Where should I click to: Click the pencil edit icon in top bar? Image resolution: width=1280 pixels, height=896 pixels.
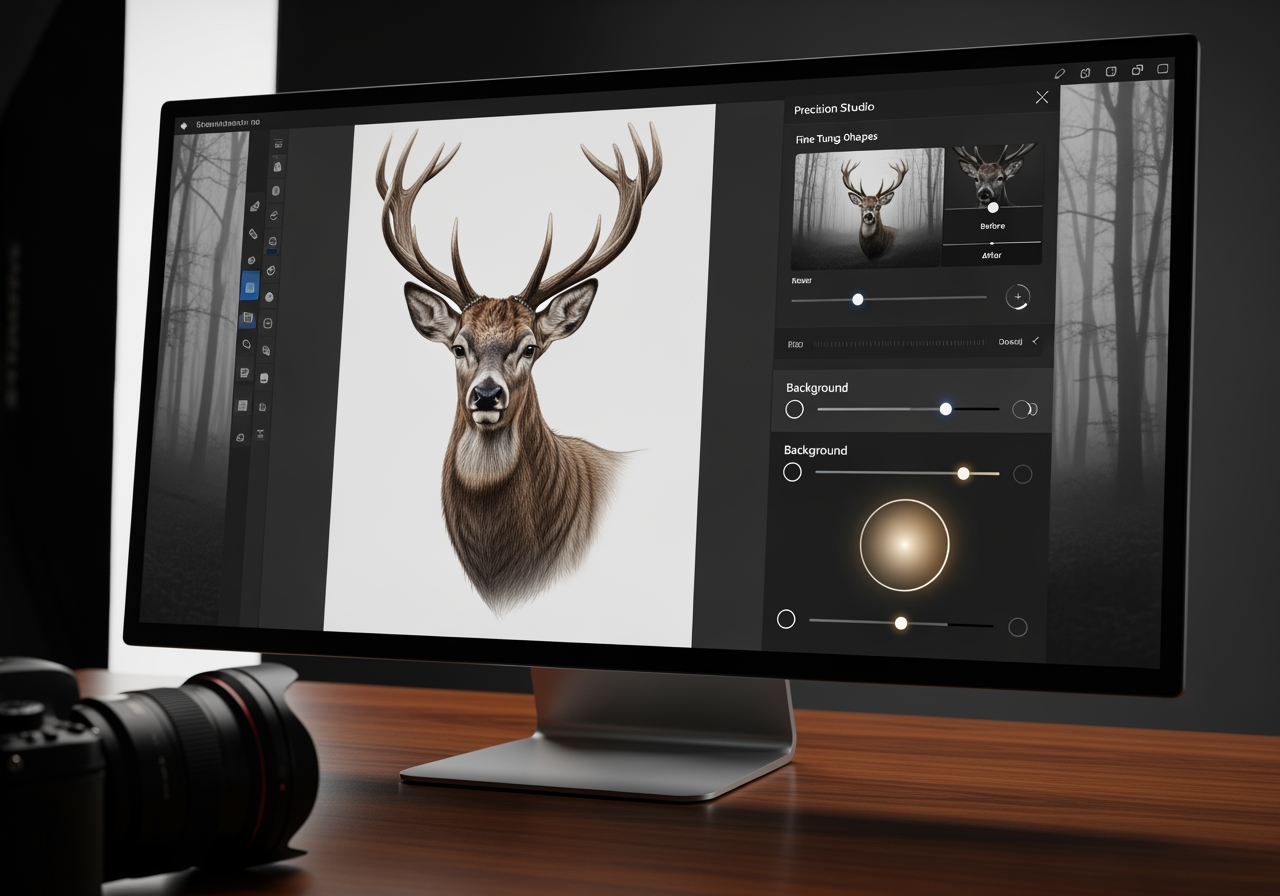[1060, 74]
